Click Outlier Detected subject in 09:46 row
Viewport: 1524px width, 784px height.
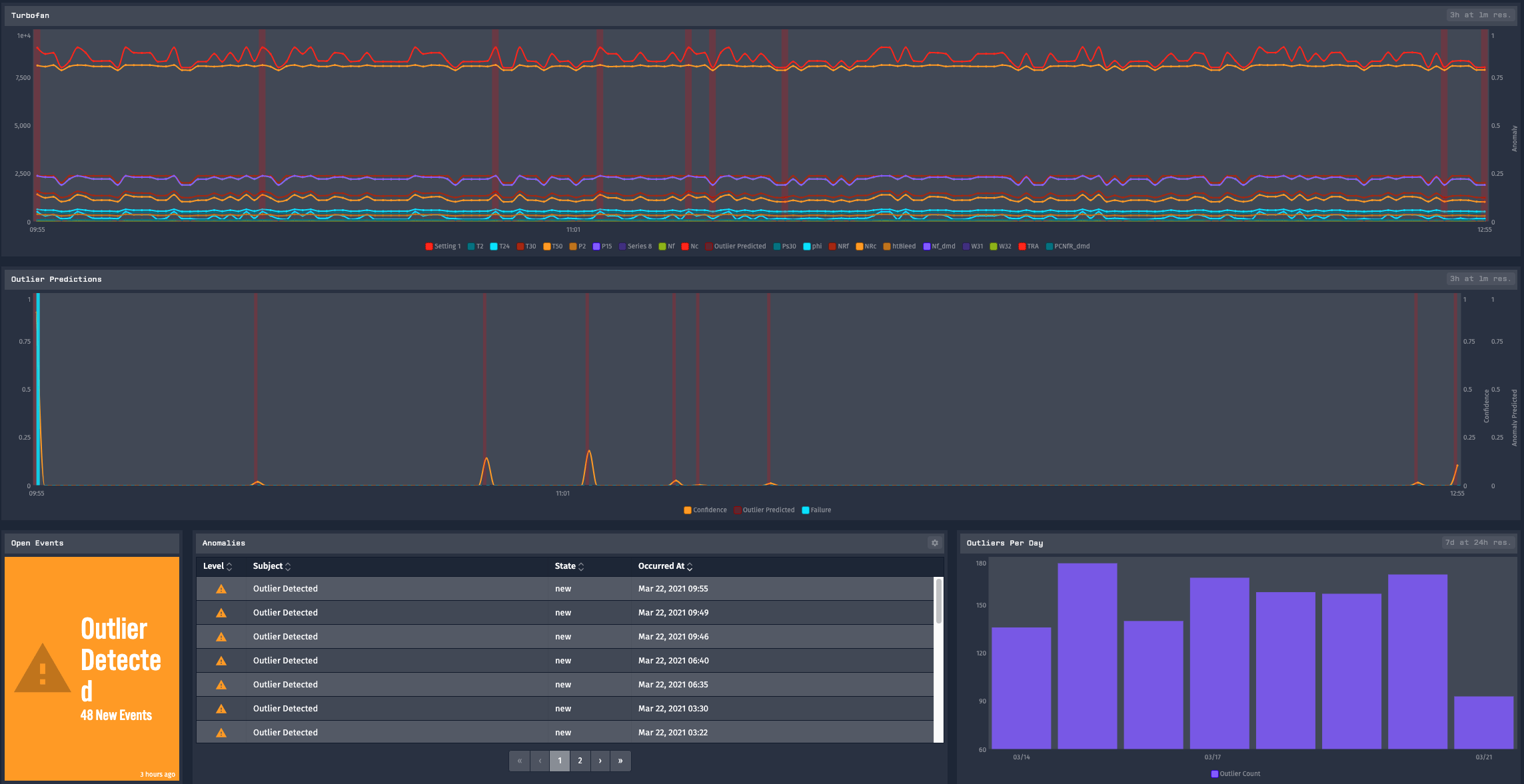tap(285, 637)
